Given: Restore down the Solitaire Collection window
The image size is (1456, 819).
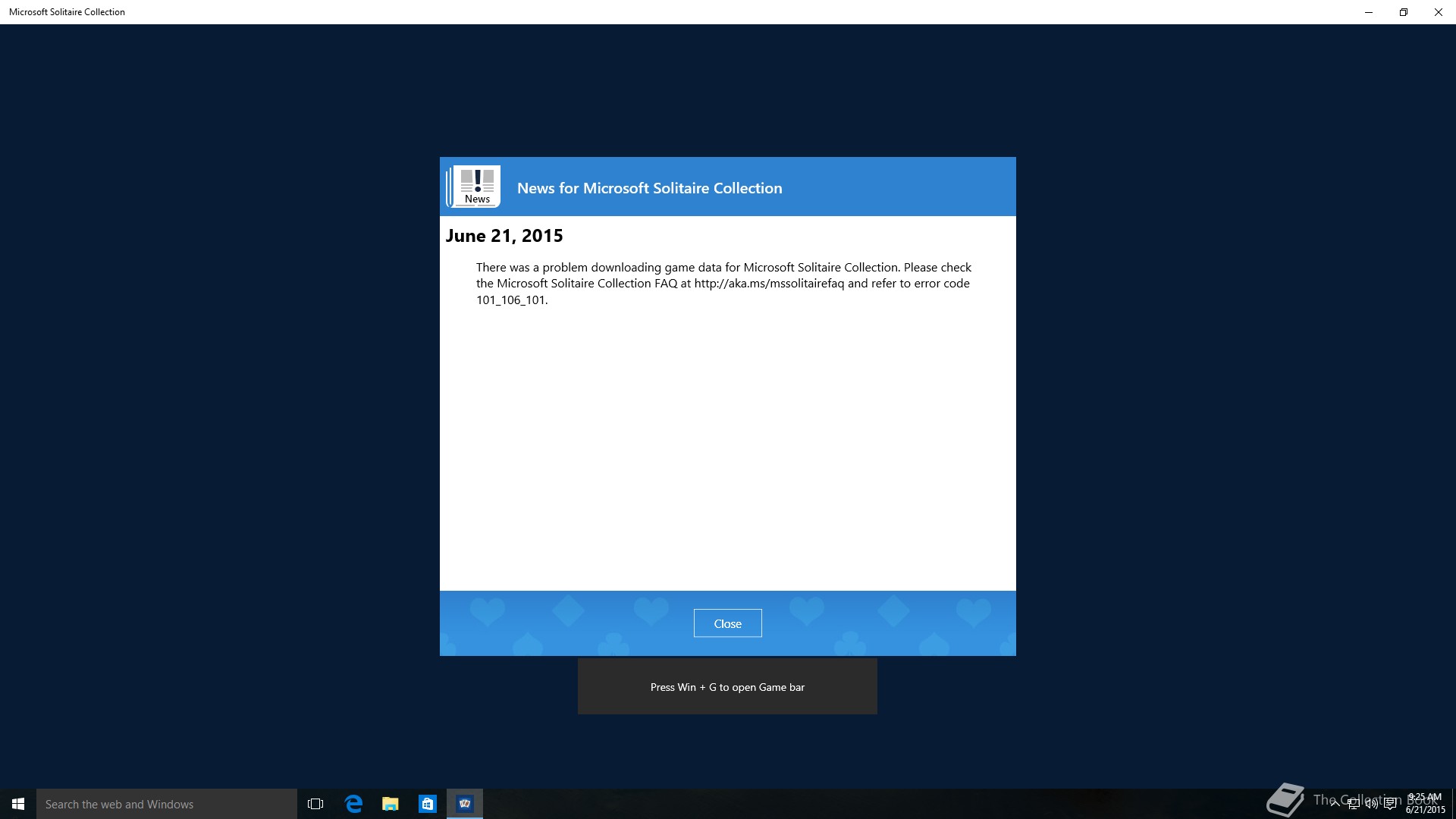Looking at the screenshot, I should [1404, 12].
